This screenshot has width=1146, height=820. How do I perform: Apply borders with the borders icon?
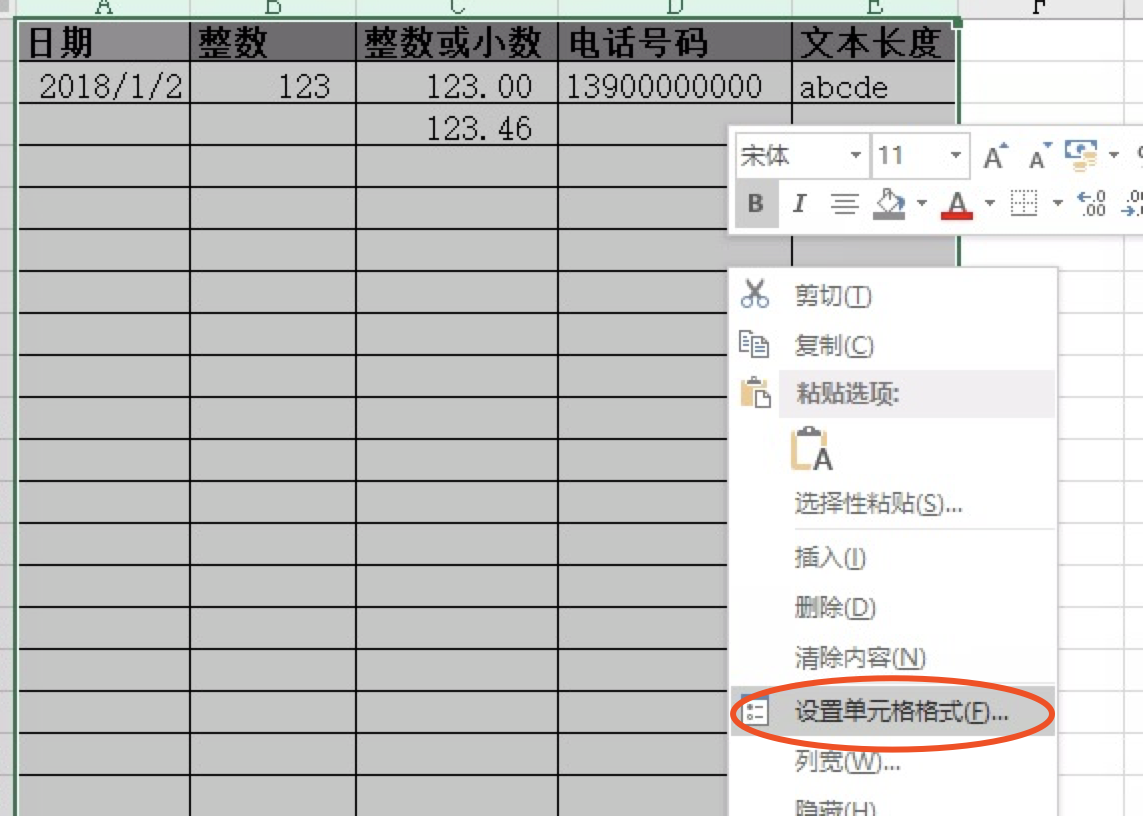tap(1023, 204)
